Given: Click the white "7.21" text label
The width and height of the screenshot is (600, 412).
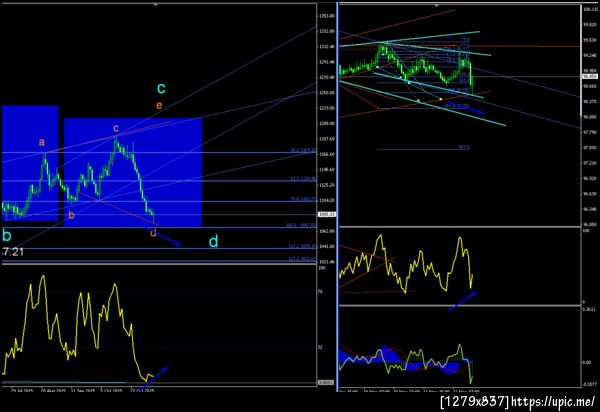Looking at the screenshot, I should pos(13,252).
